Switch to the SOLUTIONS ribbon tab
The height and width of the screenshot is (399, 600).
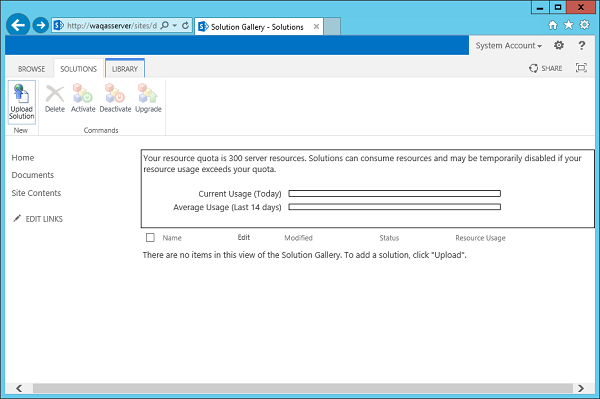pyautogui.click(x=78, y=69)
